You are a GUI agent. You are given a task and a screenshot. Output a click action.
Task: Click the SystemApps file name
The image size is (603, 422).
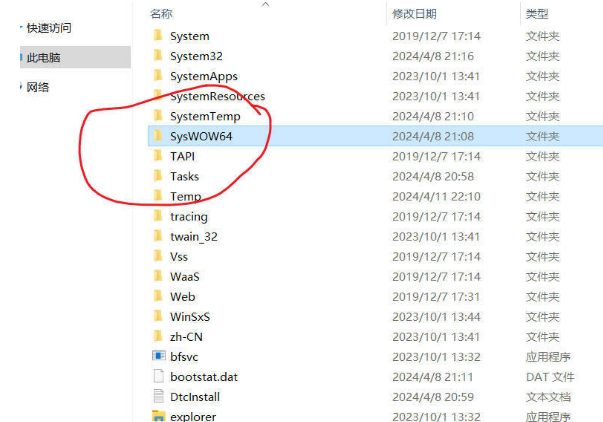pyautogui.click(x=204, y=77)
